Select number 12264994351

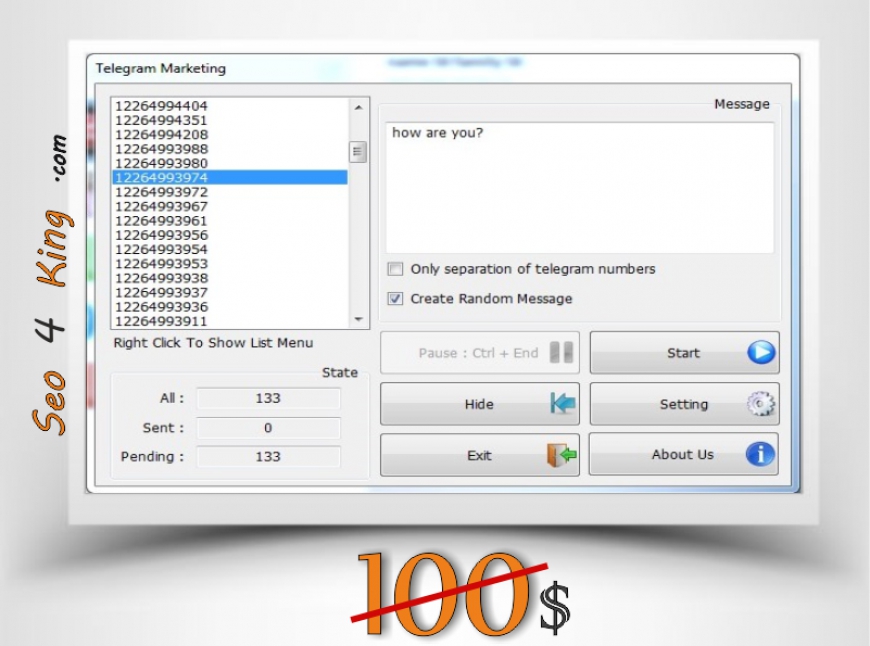tap(230, 120)
